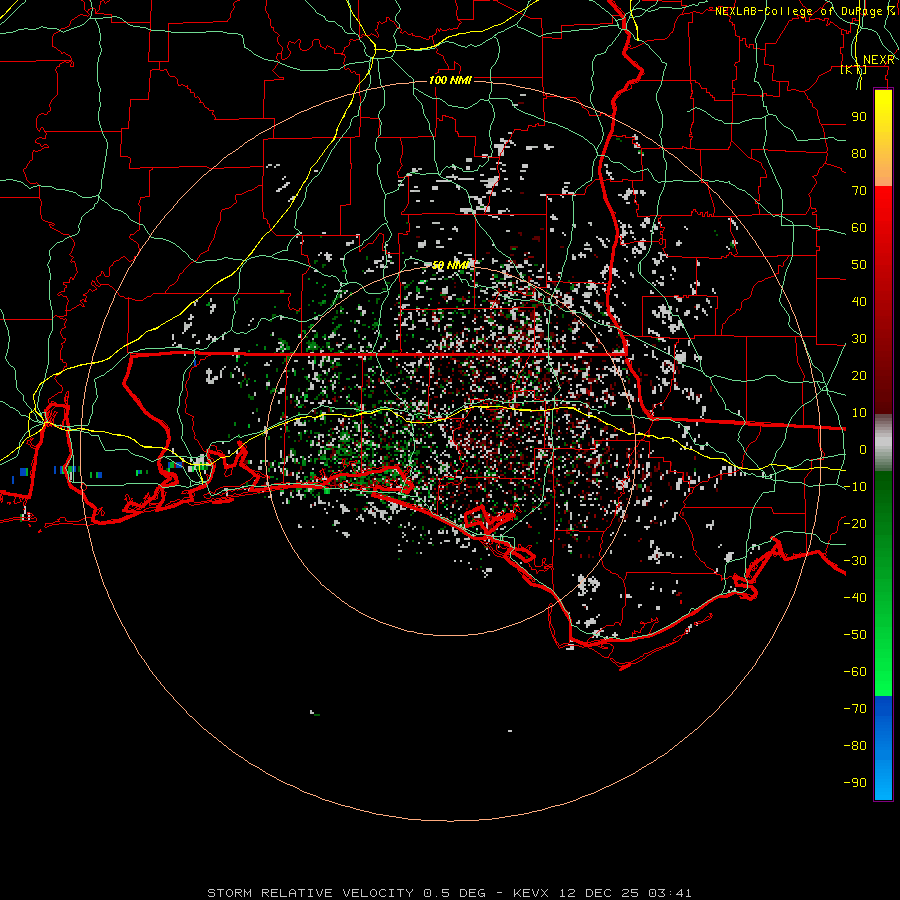The image size is (900, 900).
Task: Click the "100 NMI" range ring label
Action: click(450, 80)
